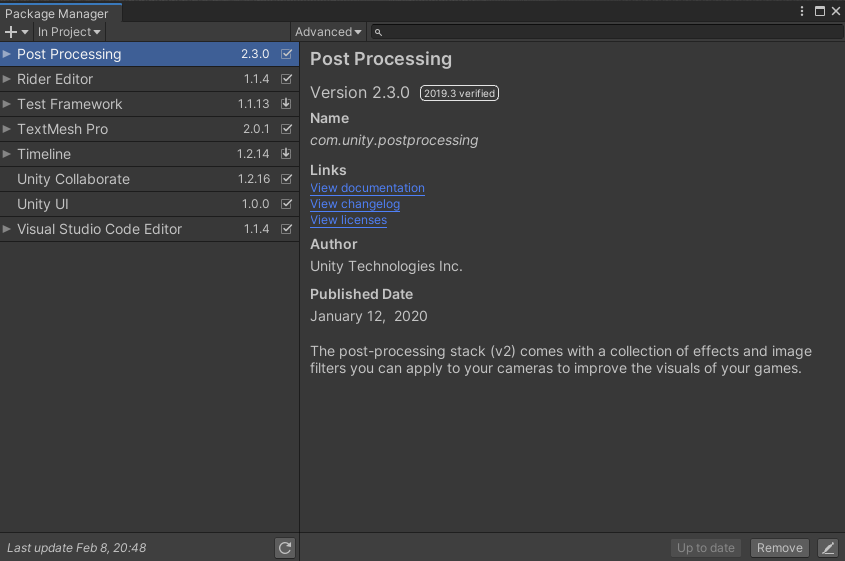This screenshot has width=845, height=561.
Task: Click the refresh package list icon
Action: [x=285, y=548]
